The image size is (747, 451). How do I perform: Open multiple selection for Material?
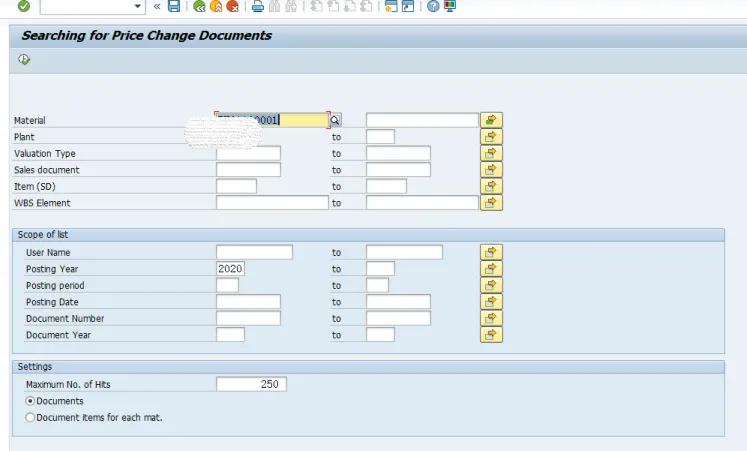tap(491, 120)
